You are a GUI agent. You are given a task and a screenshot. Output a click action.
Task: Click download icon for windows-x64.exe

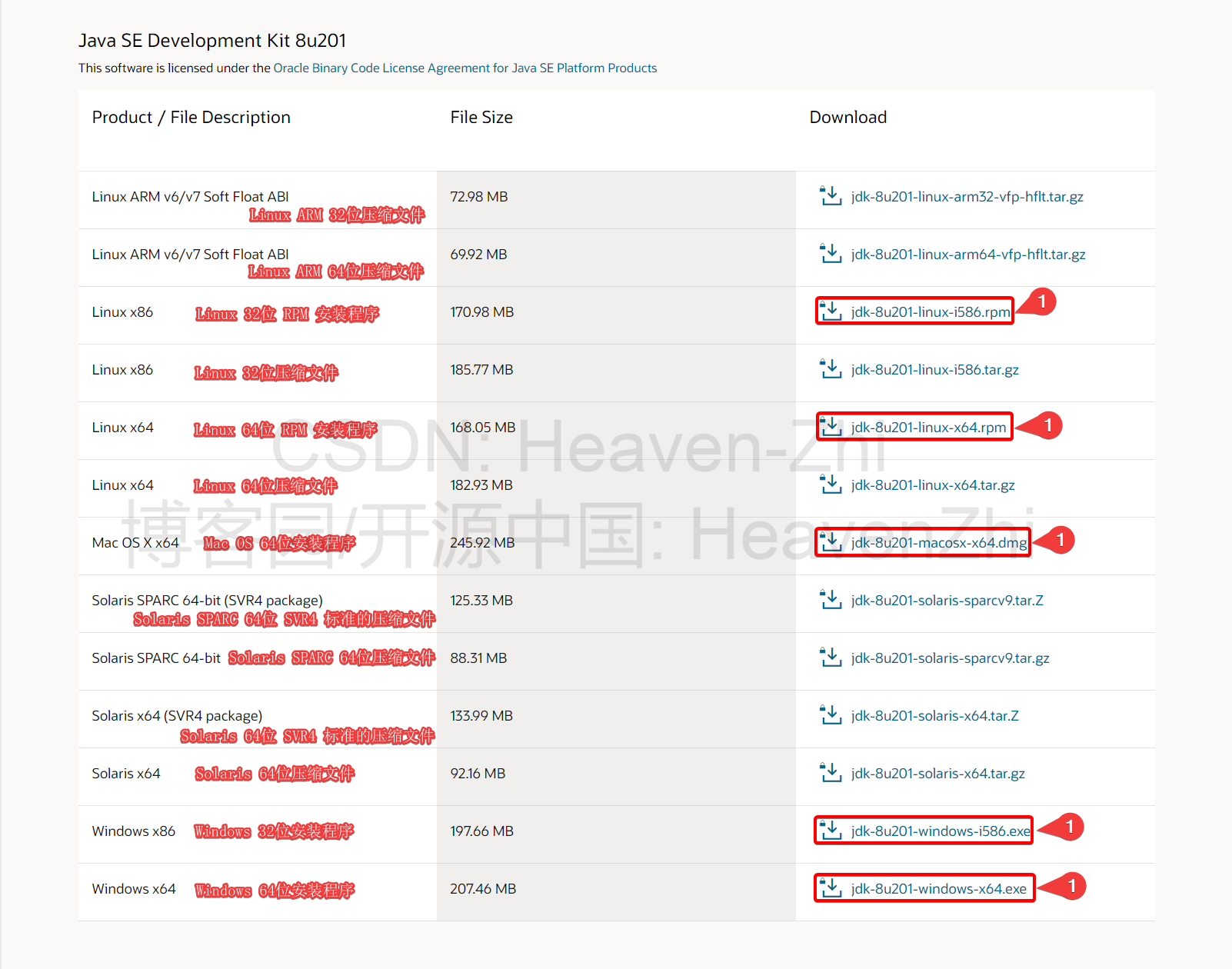coord(831,888)
